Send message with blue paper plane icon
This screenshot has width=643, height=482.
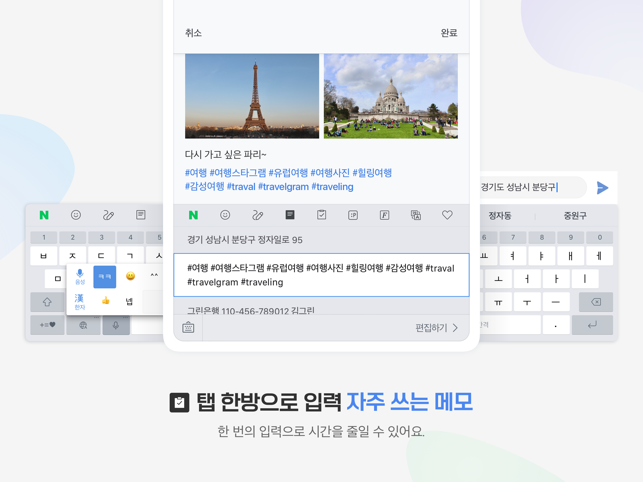tap(602, 187)
